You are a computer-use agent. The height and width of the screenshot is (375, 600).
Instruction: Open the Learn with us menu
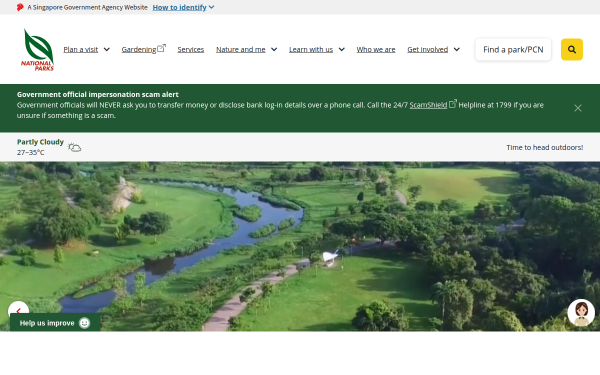coord(311,49)
